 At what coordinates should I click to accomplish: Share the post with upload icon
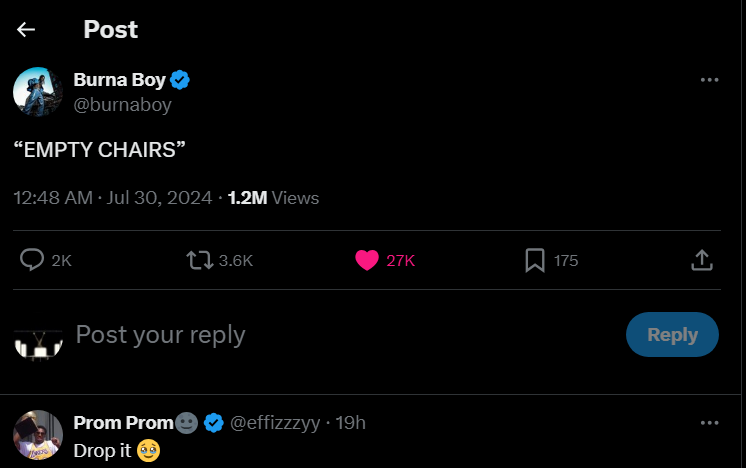coord(702,260)
